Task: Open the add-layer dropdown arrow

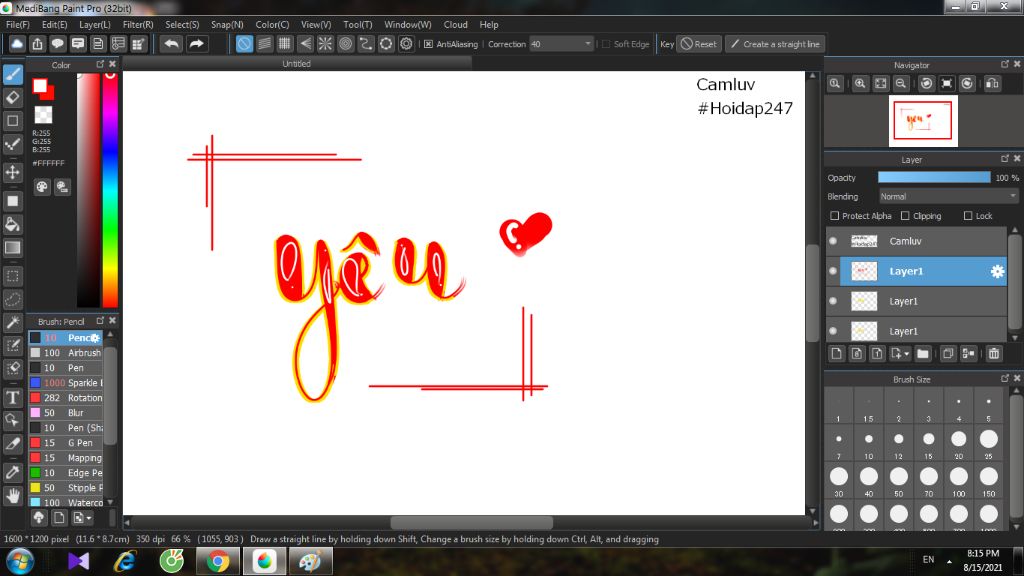Action: (906, 354)
